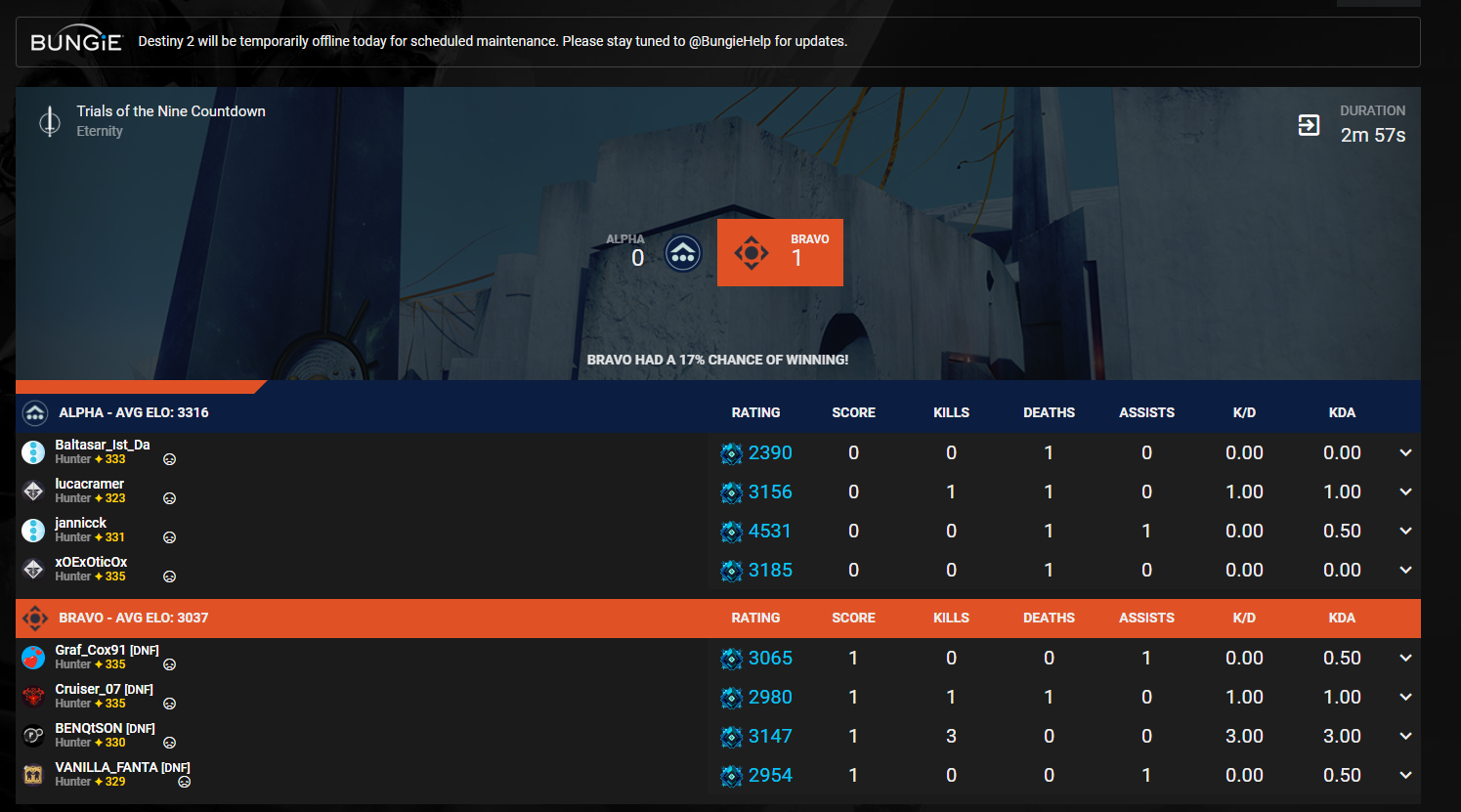The image size is (1461, 812).
Task: Click the small round icon beside jannicck's Hunter 331
Action: [x=169, y=537]
